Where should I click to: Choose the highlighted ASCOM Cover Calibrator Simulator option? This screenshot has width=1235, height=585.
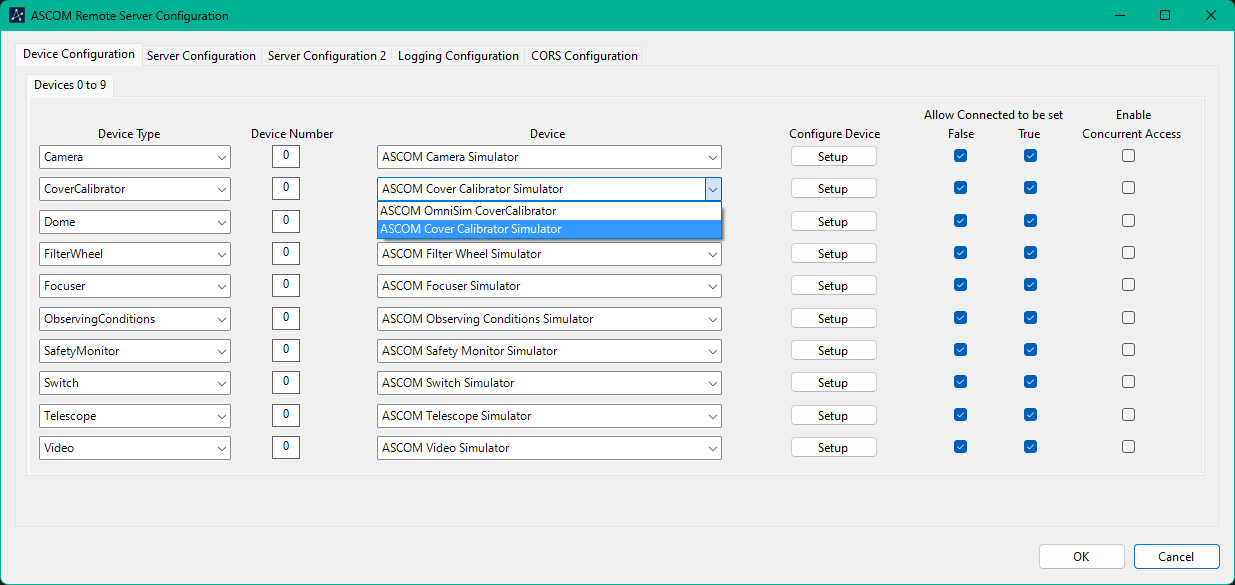click(x=548, y=229)
